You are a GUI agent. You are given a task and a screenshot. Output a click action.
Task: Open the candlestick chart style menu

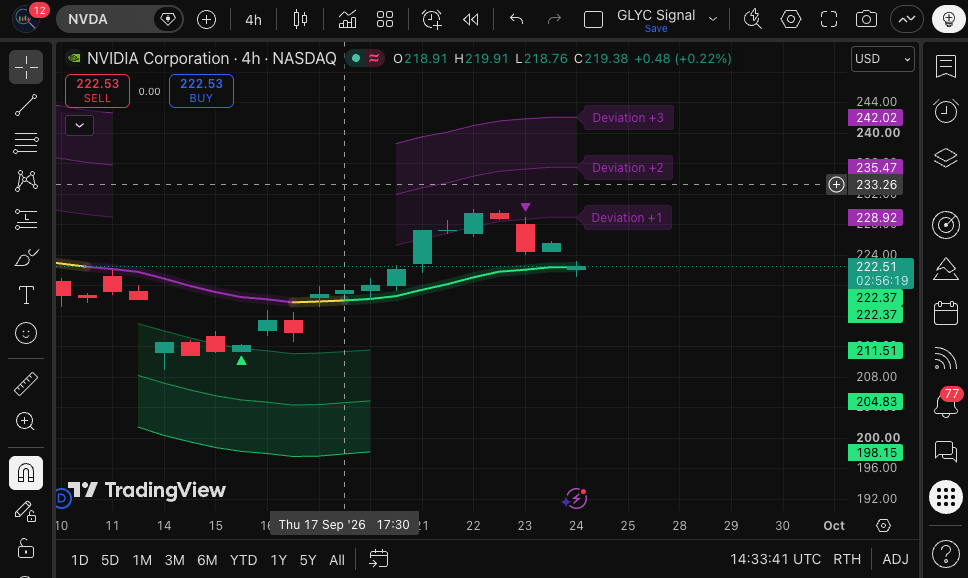(301, 20)
